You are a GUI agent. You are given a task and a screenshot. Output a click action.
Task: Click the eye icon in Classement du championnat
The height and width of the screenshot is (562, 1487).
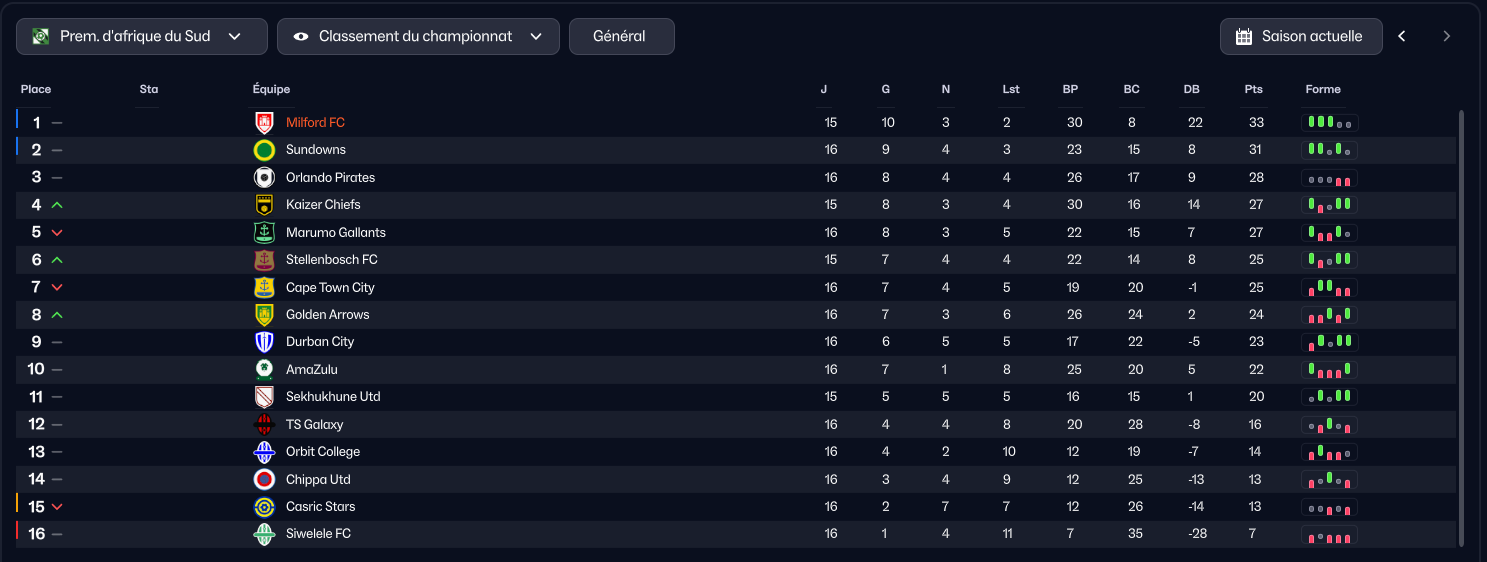(301, 37)
